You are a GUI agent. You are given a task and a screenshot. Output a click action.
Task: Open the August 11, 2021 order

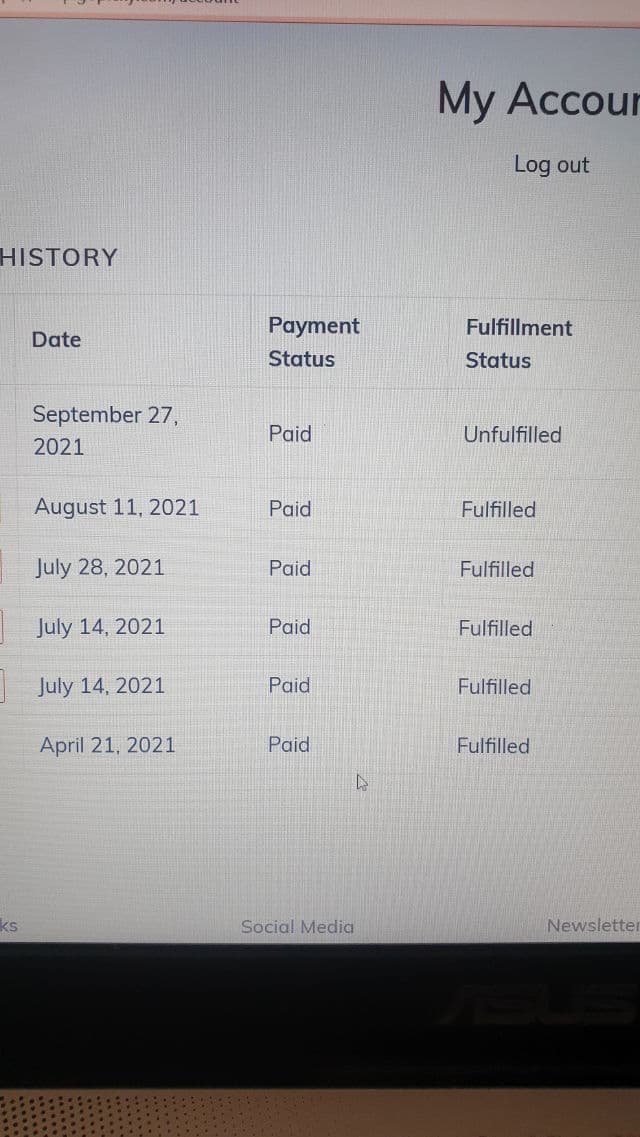tap(117, 507)
